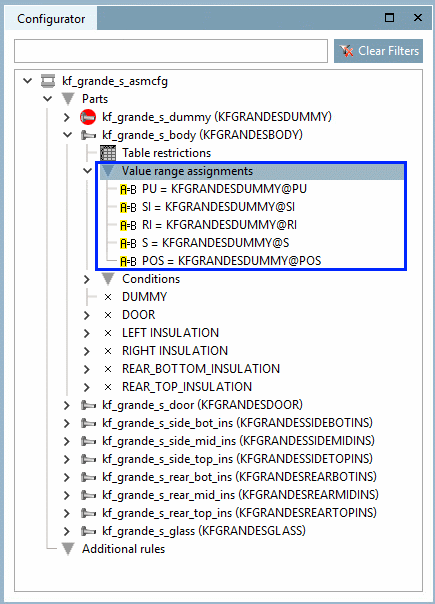Click the Clear Filters button

click(x=378, y=51)
